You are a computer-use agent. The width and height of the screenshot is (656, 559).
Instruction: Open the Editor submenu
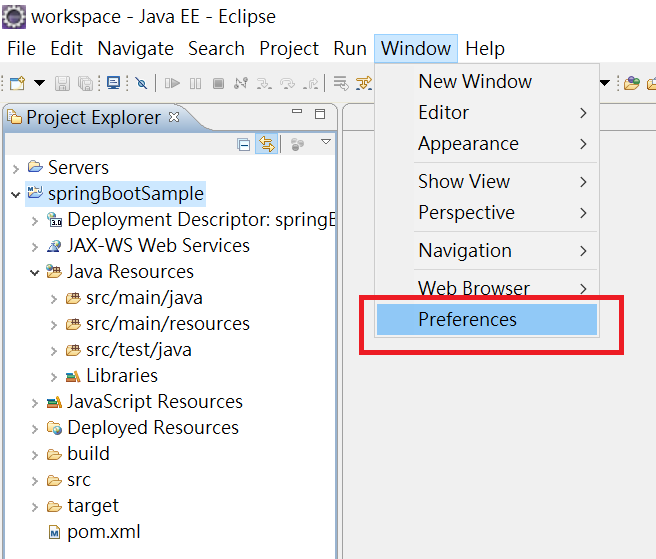click(487, 113)
